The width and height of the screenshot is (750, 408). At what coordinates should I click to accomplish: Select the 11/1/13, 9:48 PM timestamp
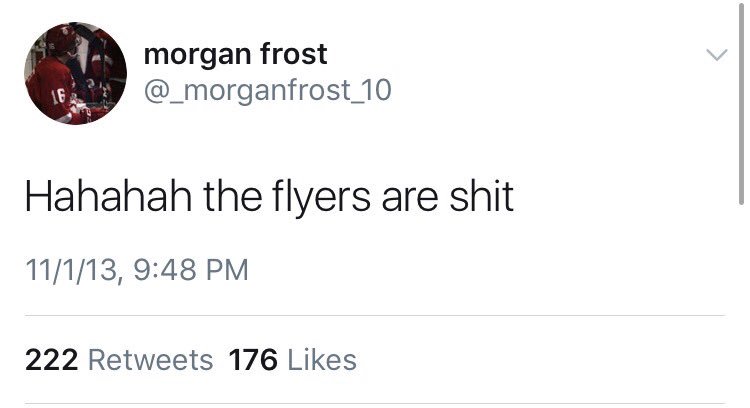pos(137,270)
